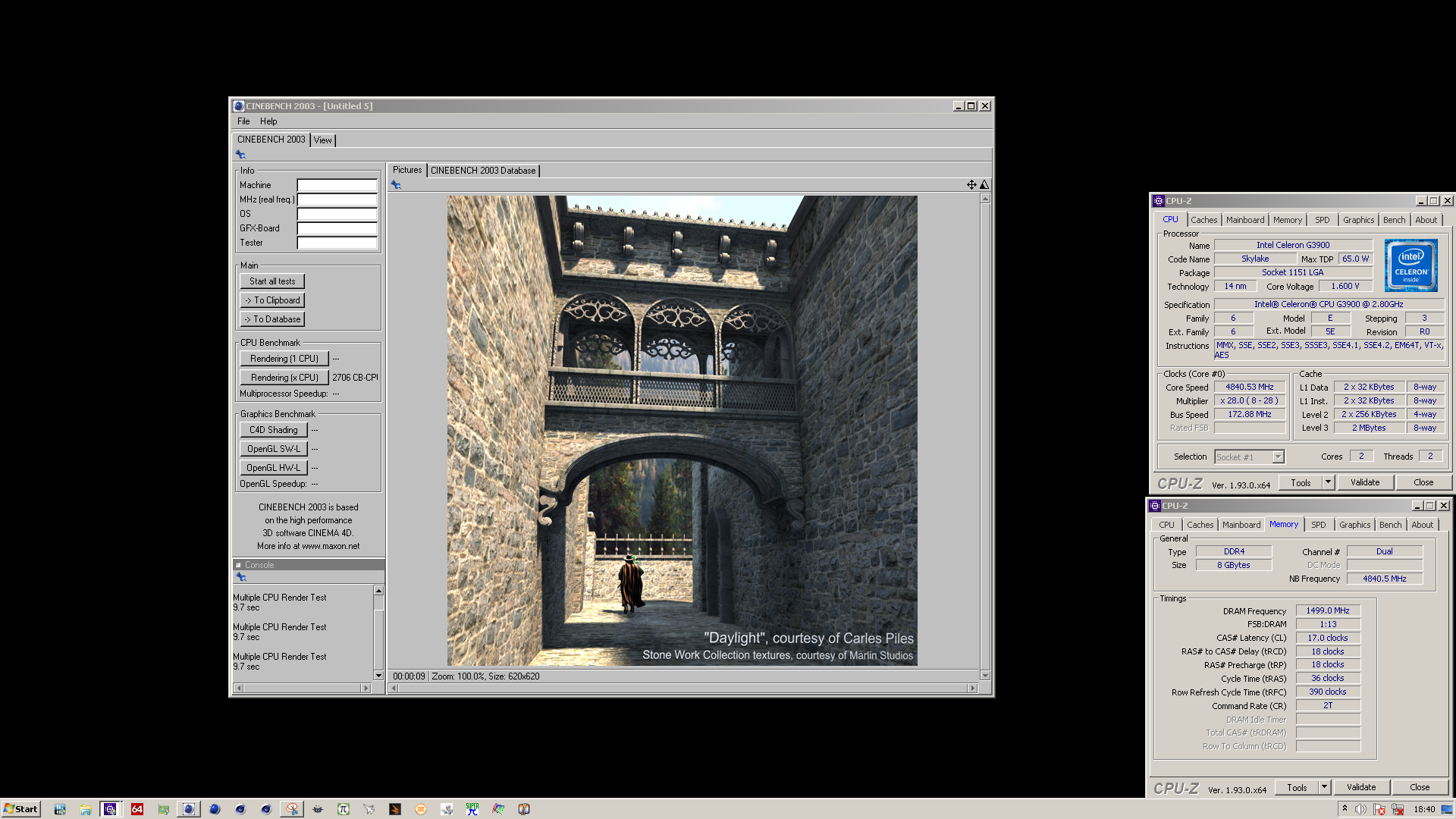Open the SPD tab in lower CPU-Z
The image size is (1456, 819).
tap(1319, 525)
